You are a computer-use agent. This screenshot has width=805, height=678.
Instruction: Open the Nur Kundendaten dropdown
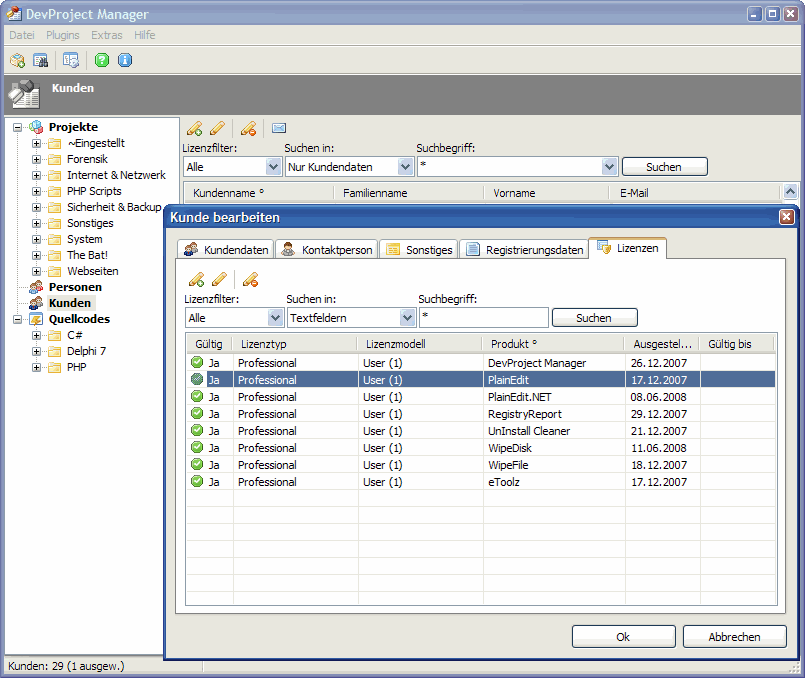pos(405,167)
